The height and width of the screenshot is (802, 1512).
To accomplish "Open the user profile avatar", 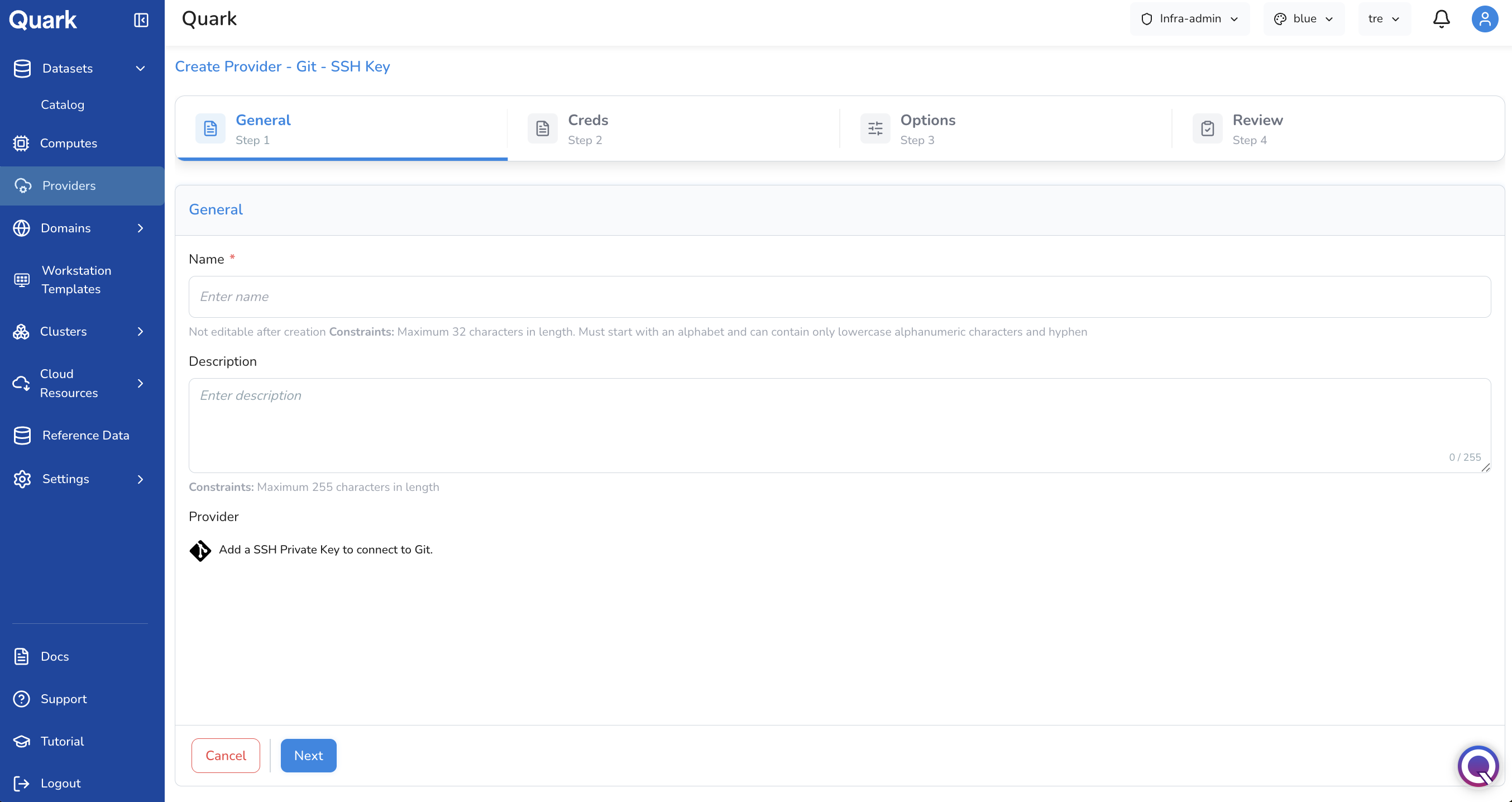I will [x=1485, y=19].
